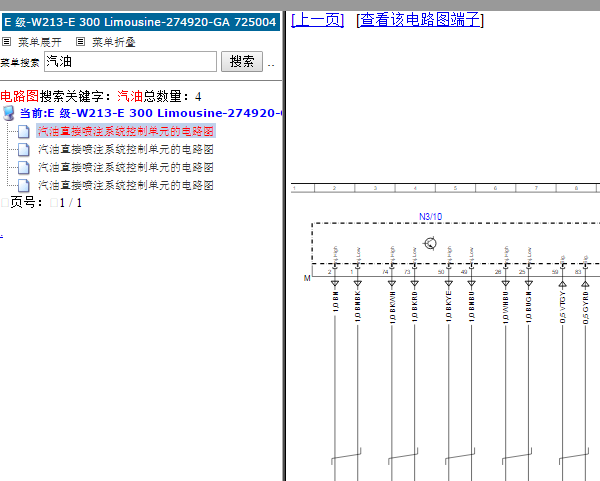Click the 1,0 BNBU wire label
600x481 pixels.
[x=471, y=306]
